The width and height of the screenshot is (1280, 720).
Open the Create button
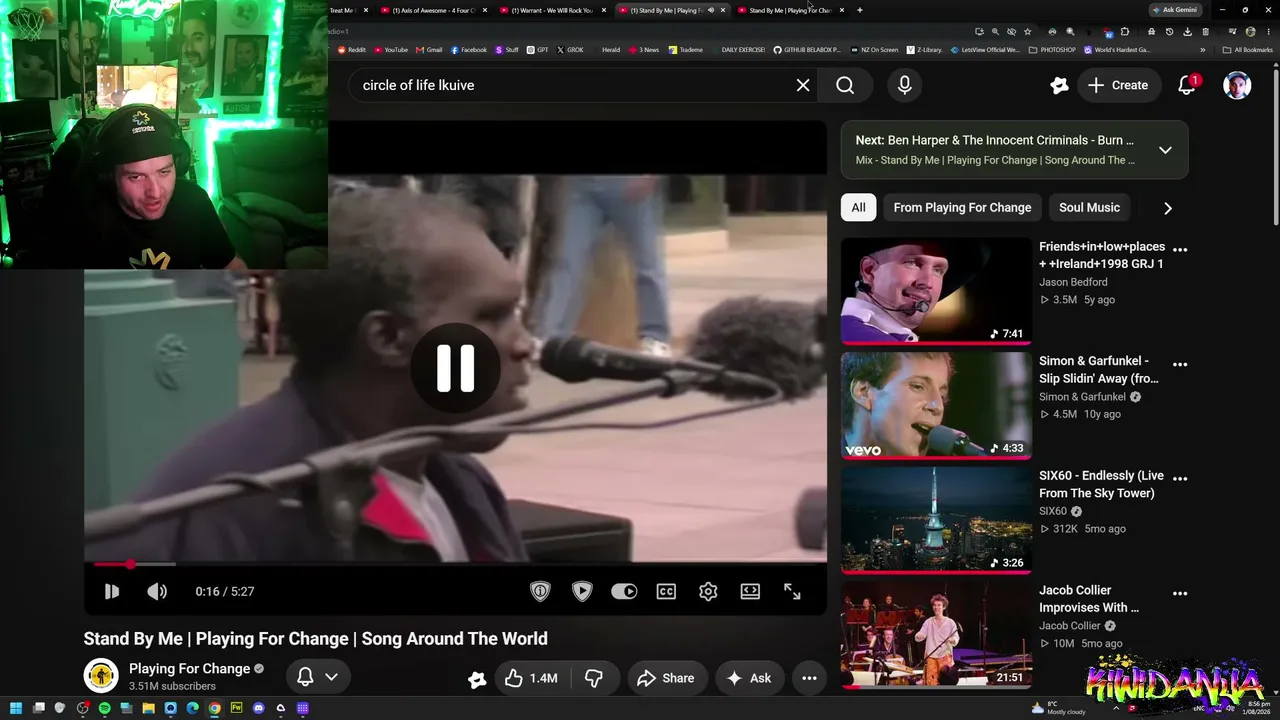[x=1118, y=85]
